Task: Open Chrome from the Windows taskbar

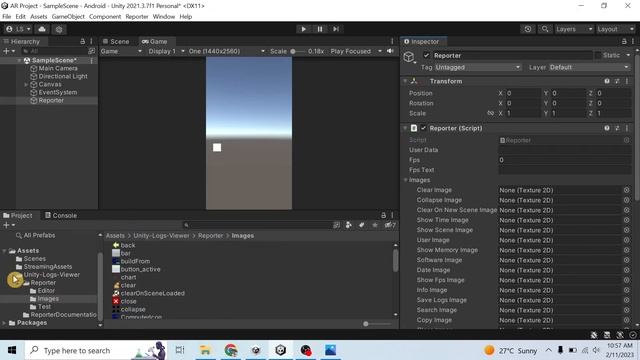Action: tap(231, 350)
